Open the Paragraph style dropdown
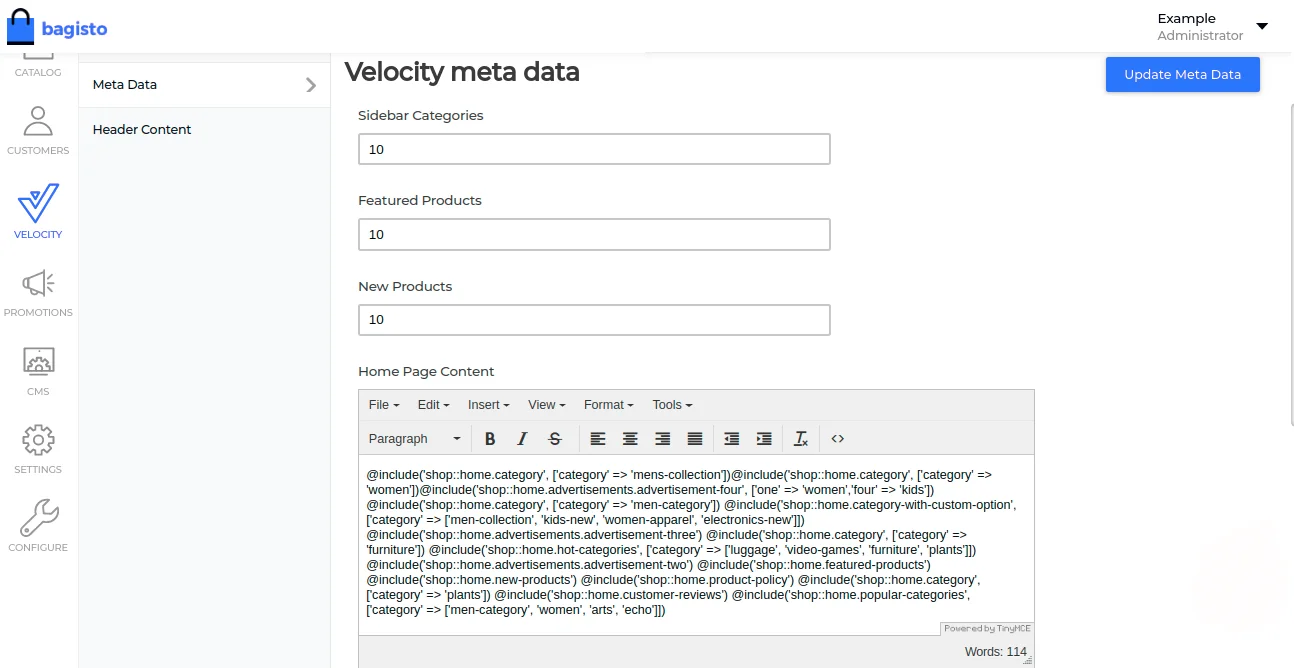Image resolution: width=1294 pixels, height=668 pixels. (x=413, y=438)
